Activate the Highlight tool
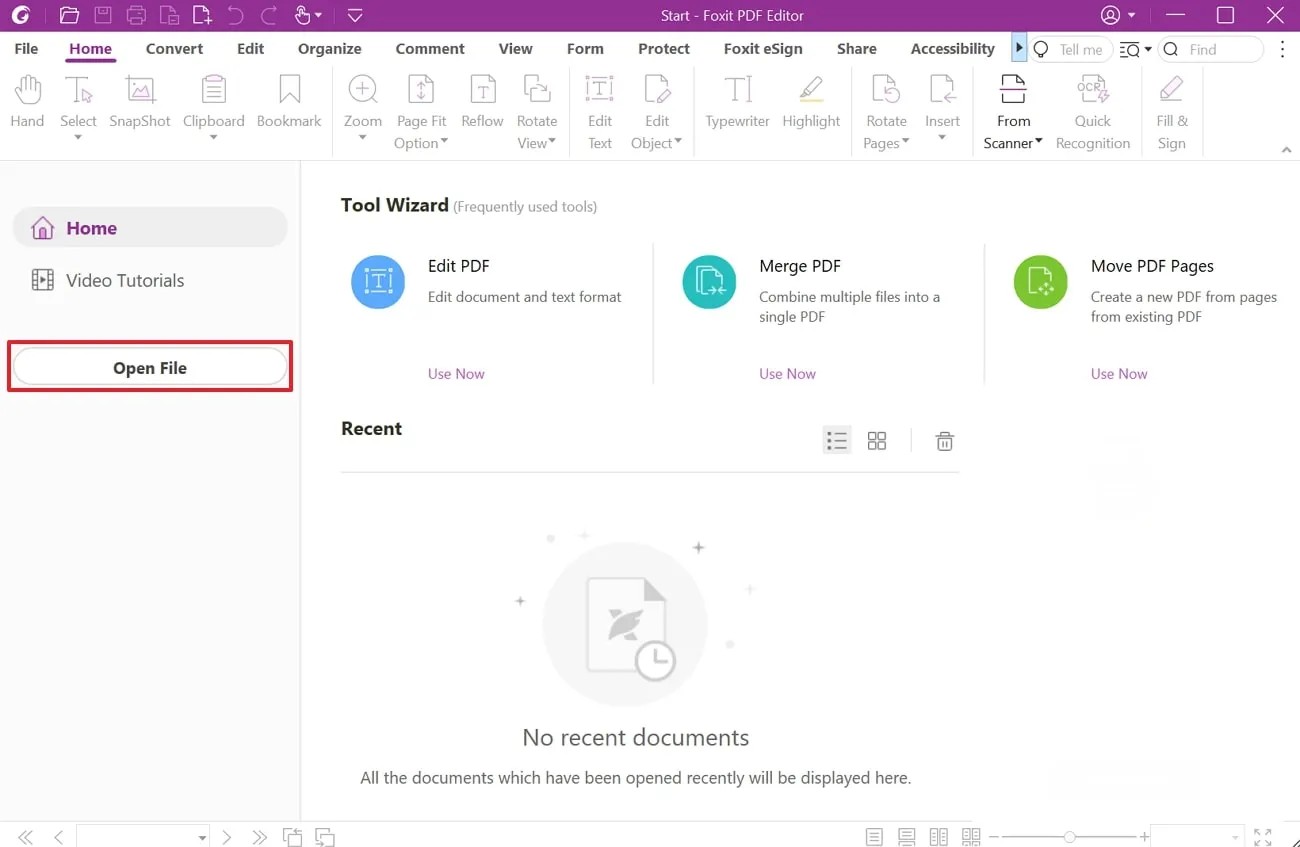 click(811, 102)
